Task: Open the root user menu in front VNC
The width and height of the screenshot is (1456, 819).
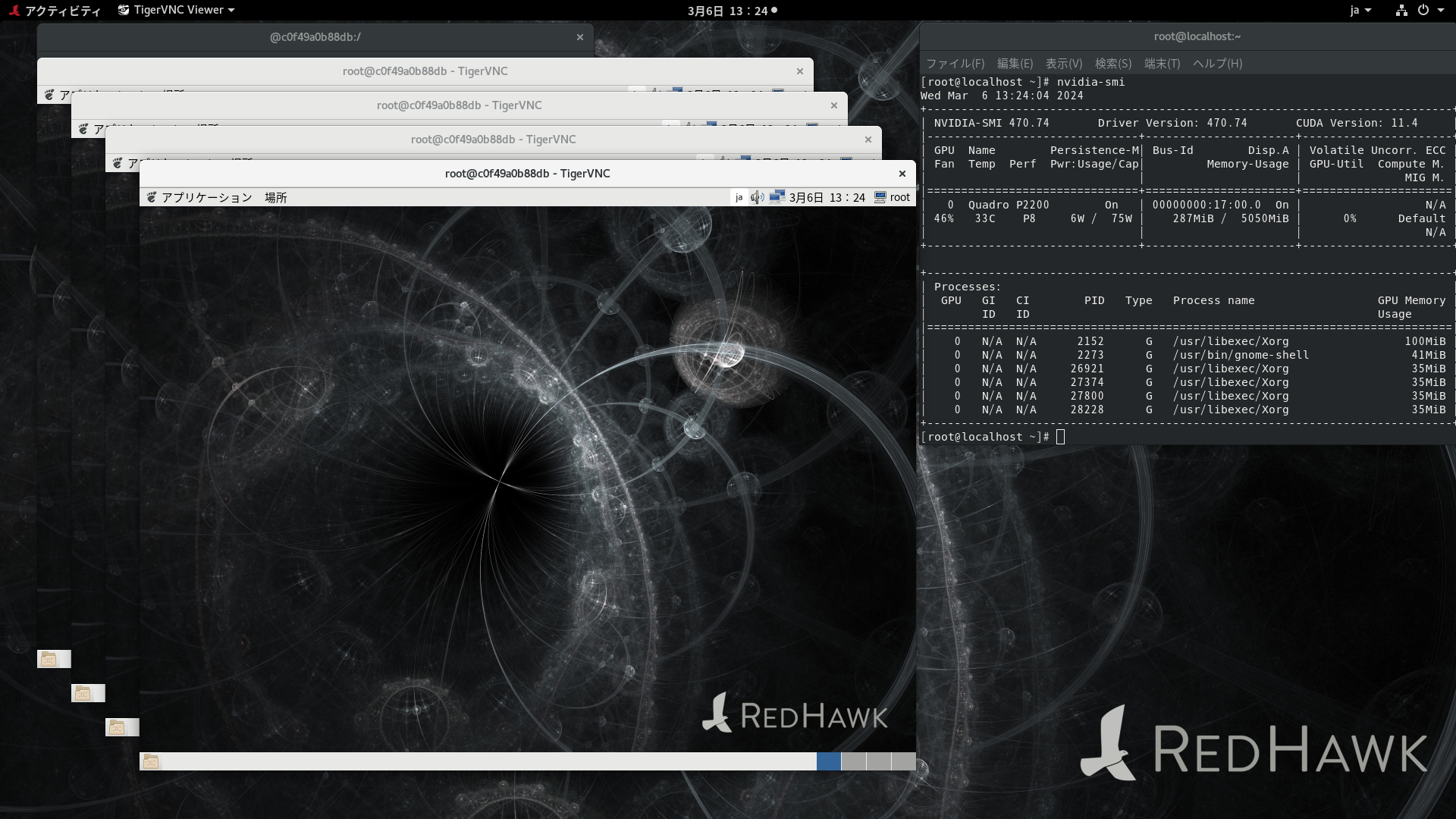Action: click(x=892, y=197)
